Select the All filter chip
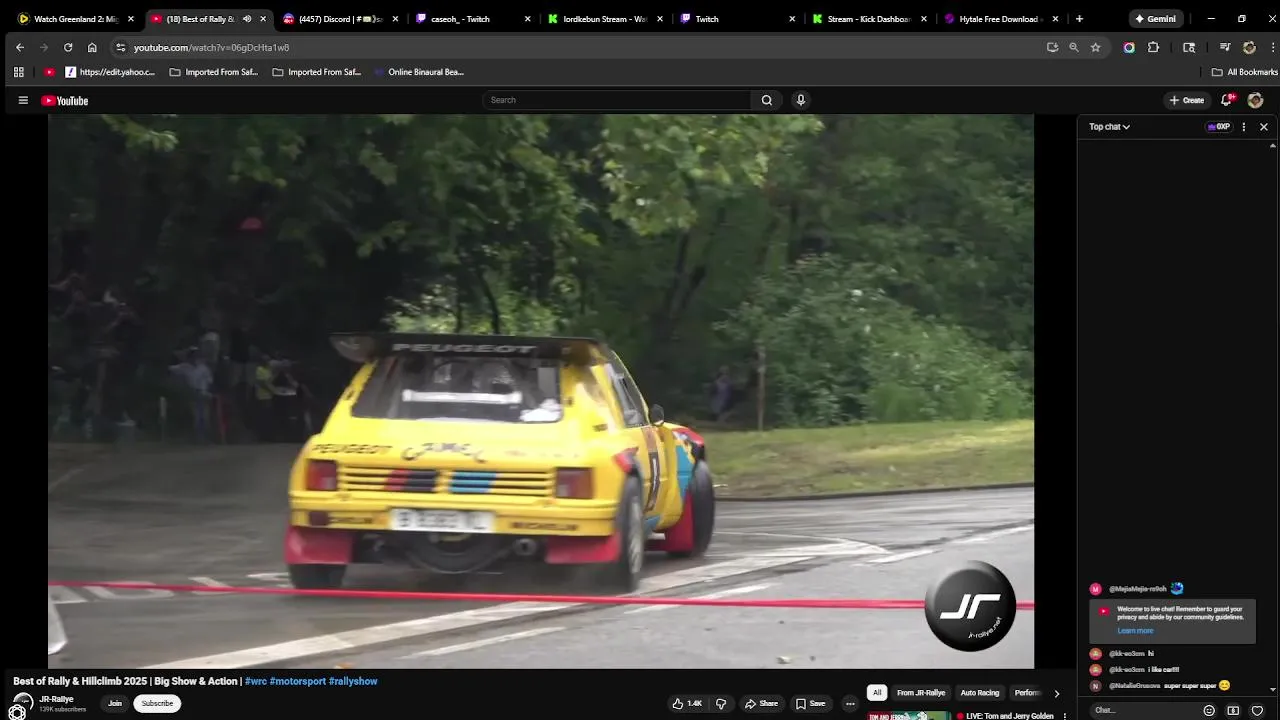The height and width of the screenshot is (720, 1280). click(x=877, y=693)
